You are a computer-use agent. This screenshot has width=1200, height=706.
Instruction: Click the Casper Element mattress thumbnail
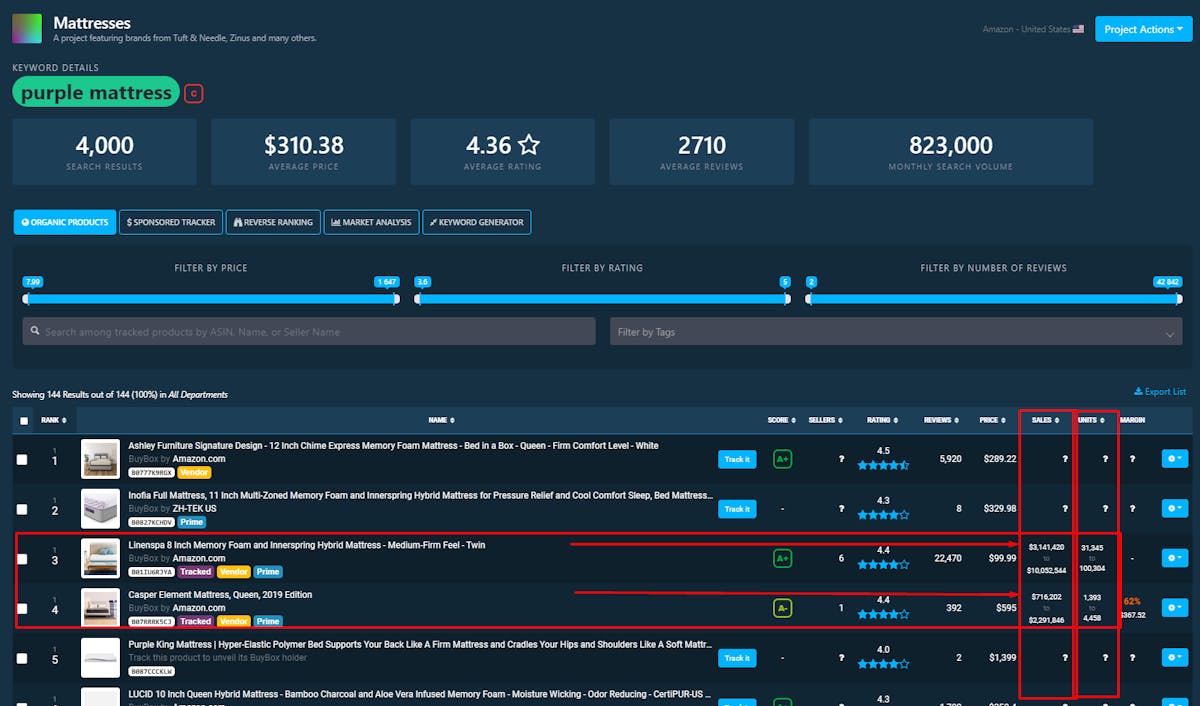point(100,607)
